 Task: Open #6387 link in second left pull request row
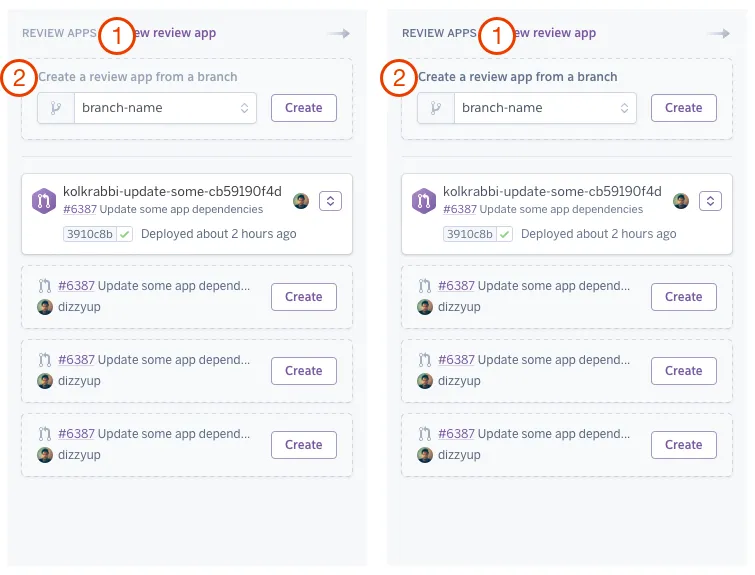click(76, 360)
